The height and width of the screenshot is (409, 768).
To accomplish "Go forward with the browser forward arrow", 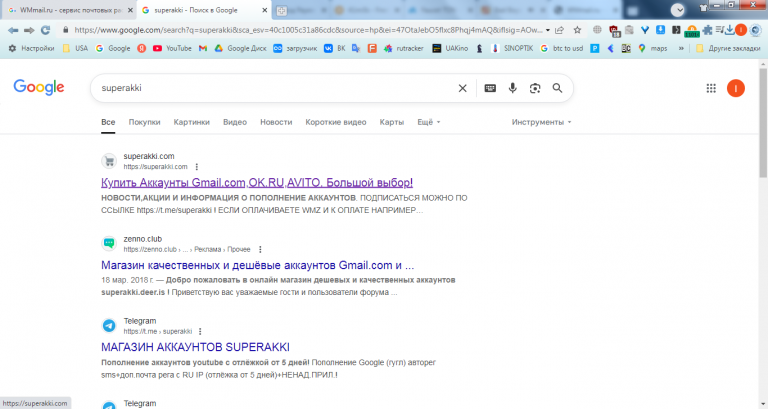I will point(29,30).
